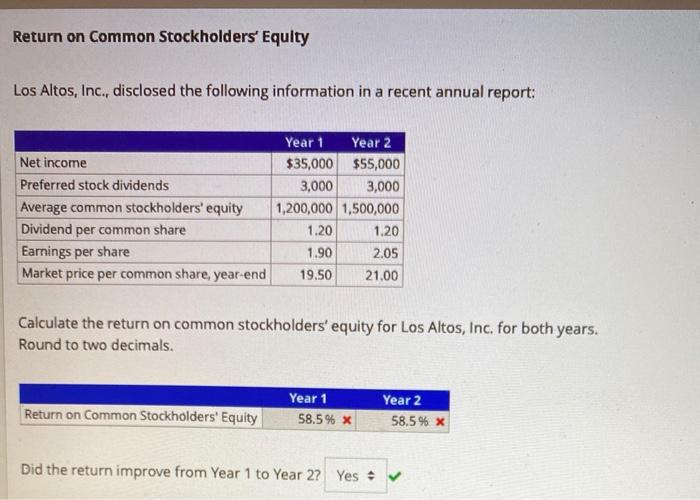Click the dropdown arrows next to Yes
Viewport: 700px width, 500px height.
371,476
